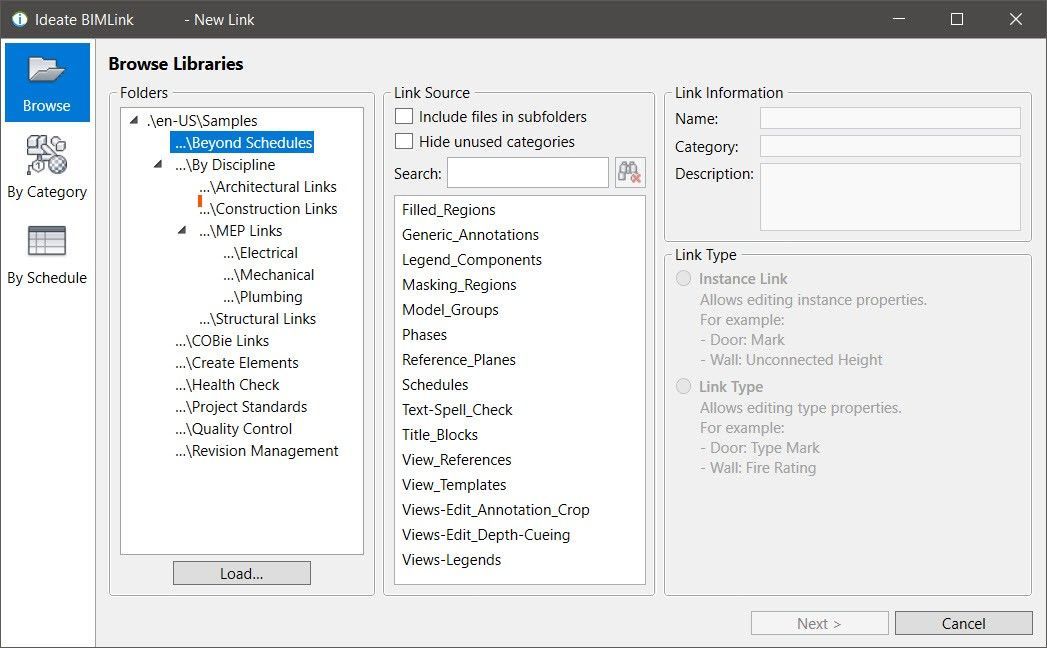Select the Structural Links folder
The width and height of the screenshot is (1047, 648).
[x=258, y=319]
